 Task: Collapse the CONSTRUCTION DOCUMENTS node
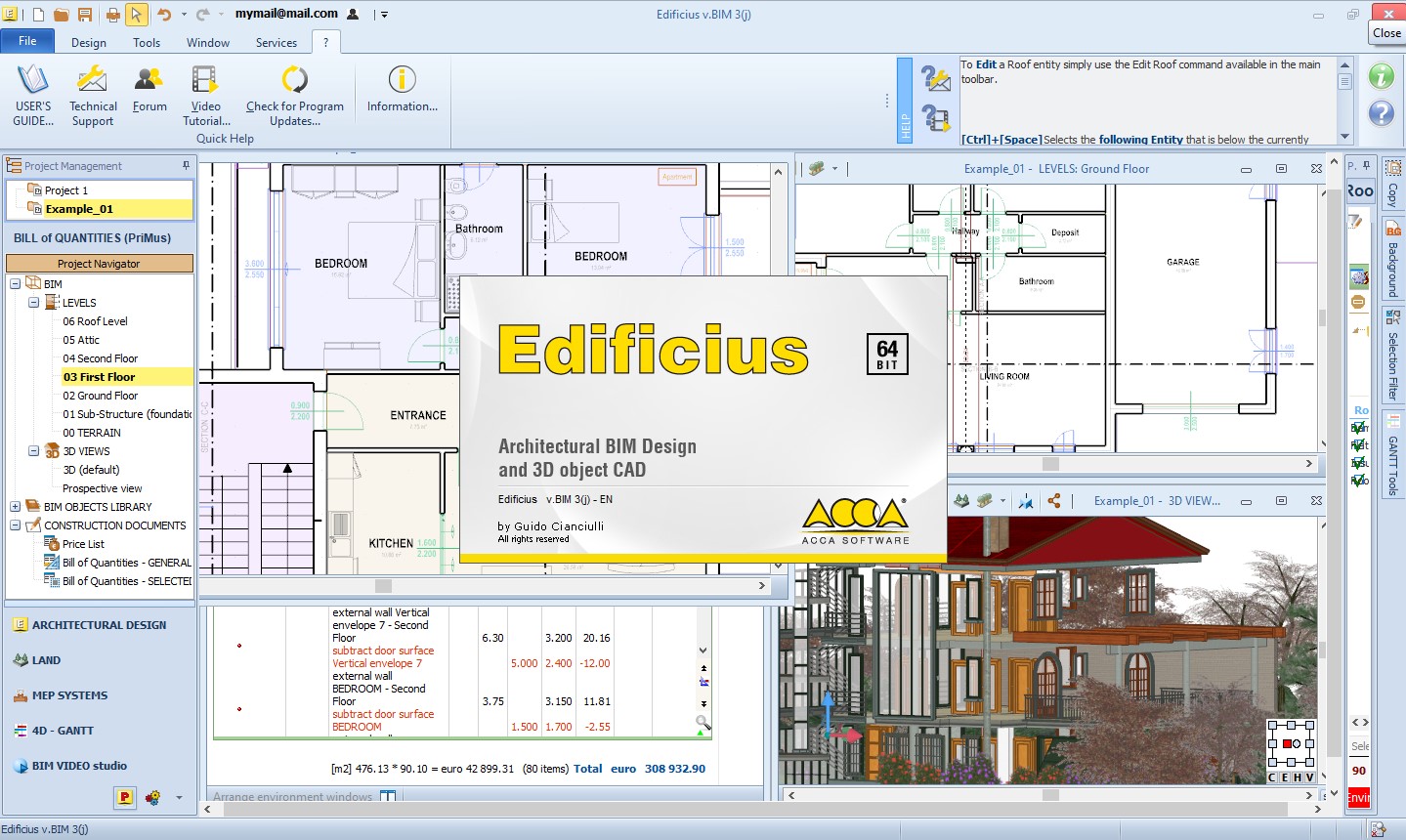pos(16,525)
